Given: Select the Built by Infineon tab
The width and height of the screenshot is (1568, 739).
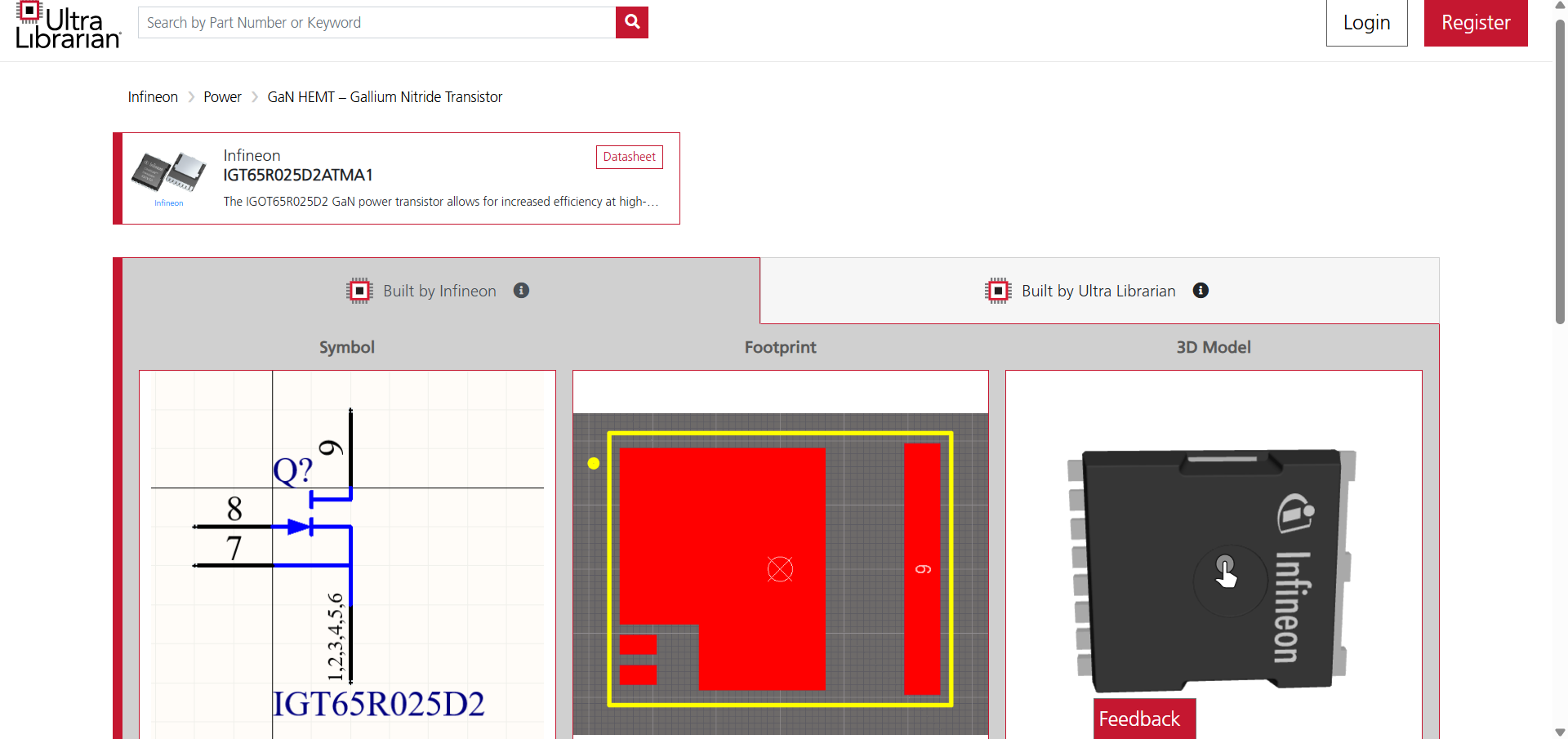Looking at the screenshot, I should pos(439,292).
